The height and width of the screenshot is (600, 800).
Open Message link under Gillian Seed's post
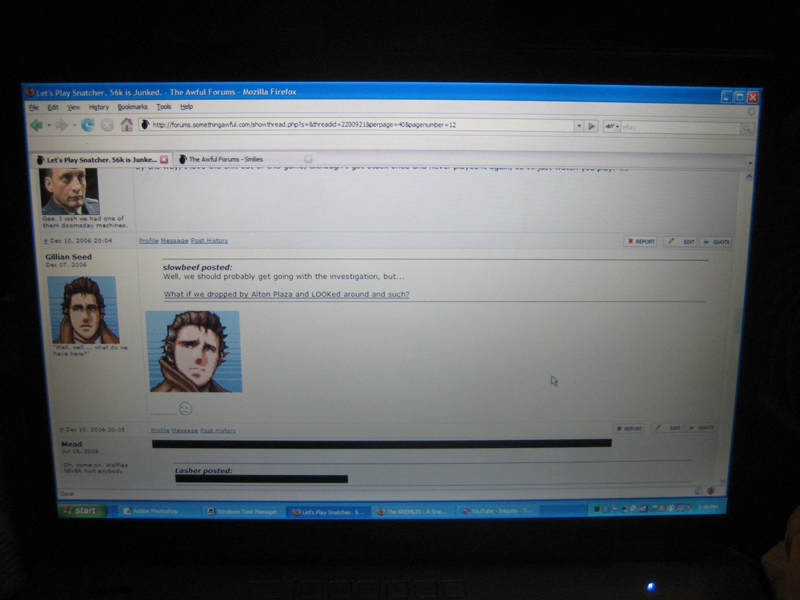(185, 430)
